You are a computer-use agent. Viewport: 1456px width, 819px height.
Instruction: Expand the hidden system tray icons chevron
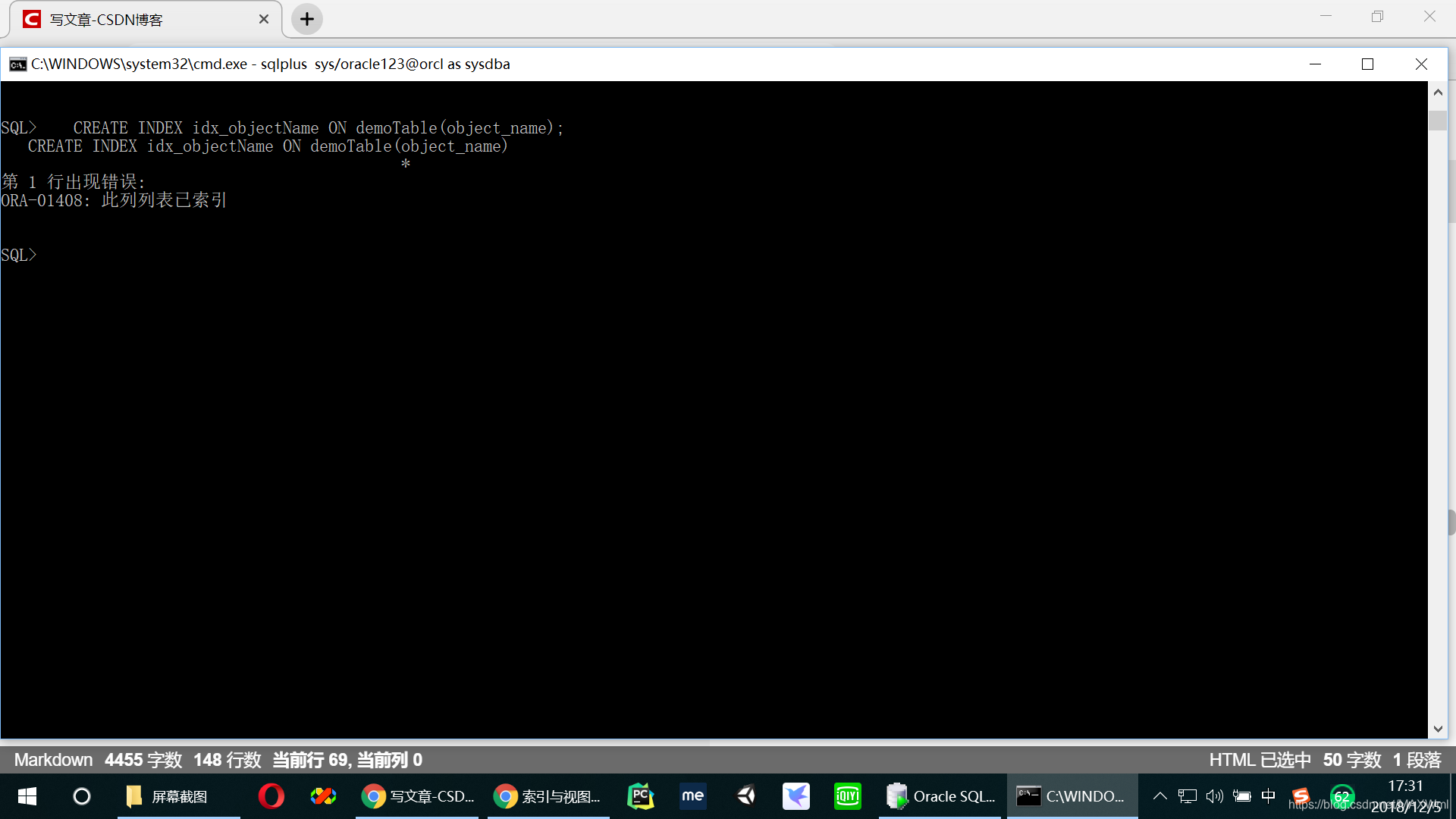(1159, 796)
